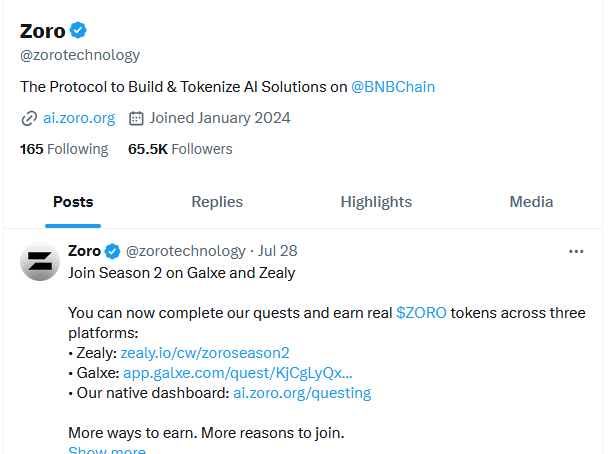
Task: Click verified badge in the post header
Action: 113,251
